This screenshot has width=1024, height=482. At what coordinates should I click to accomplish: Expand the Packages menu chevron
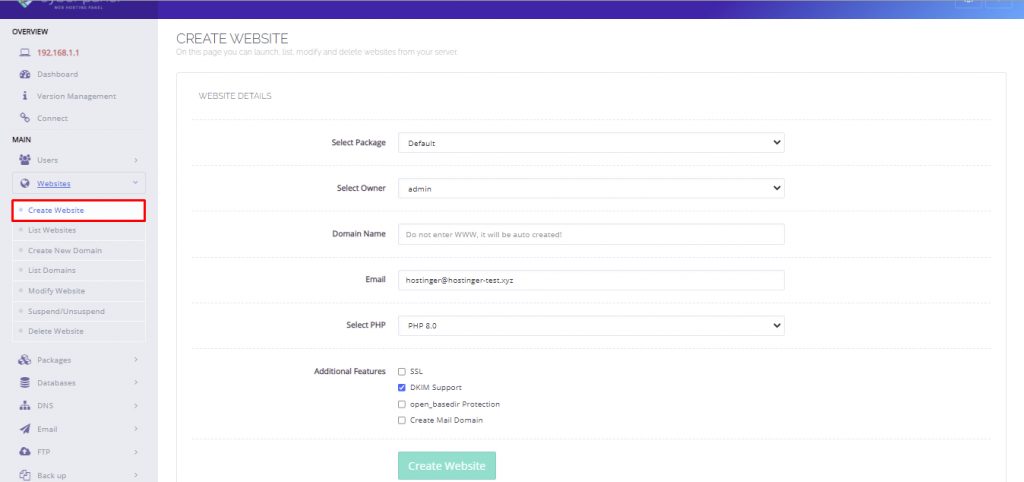[135, 360]
